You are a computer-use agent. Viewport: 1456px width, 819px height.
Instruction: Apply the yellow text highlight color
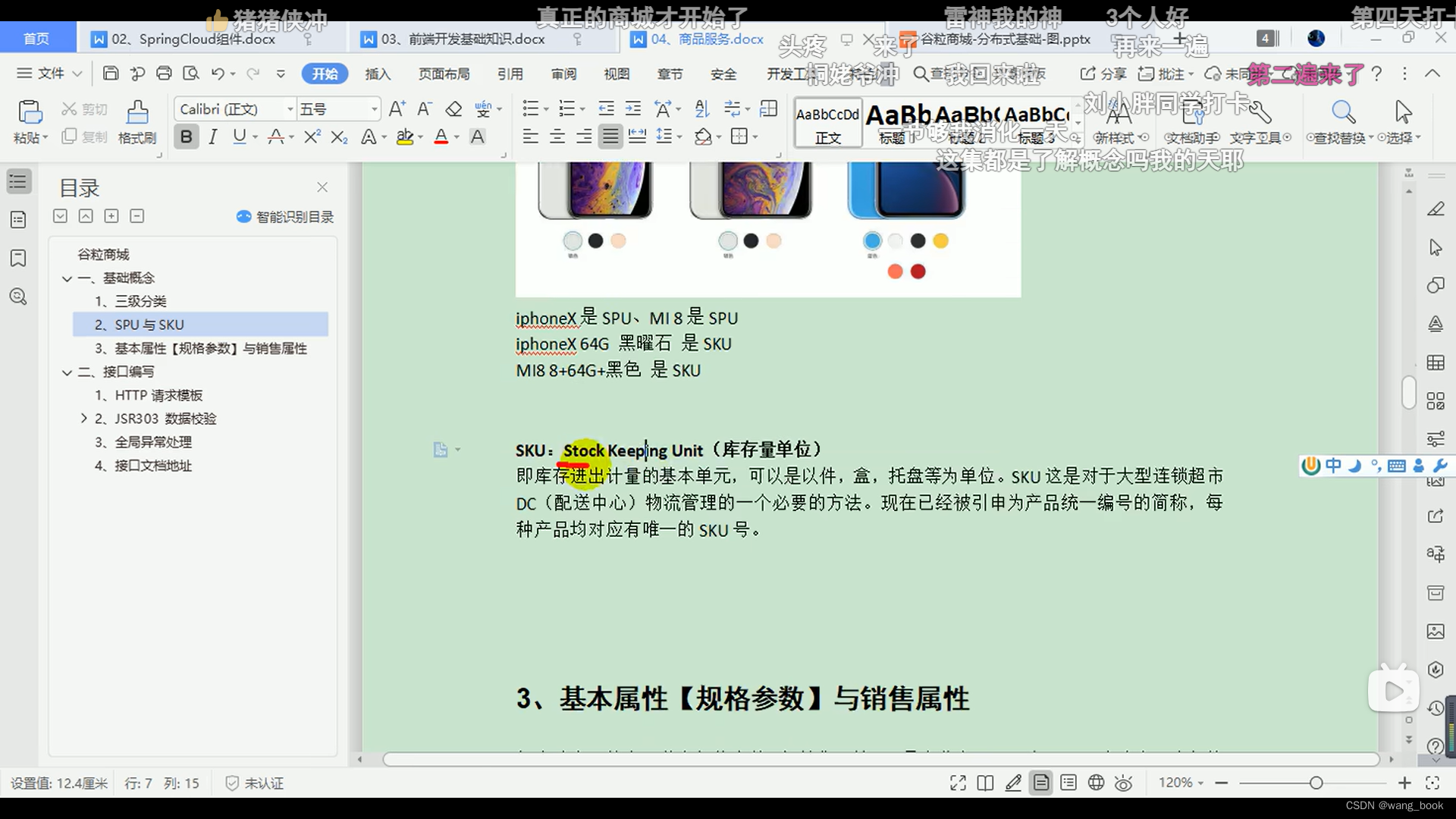(x=405, y=136)
